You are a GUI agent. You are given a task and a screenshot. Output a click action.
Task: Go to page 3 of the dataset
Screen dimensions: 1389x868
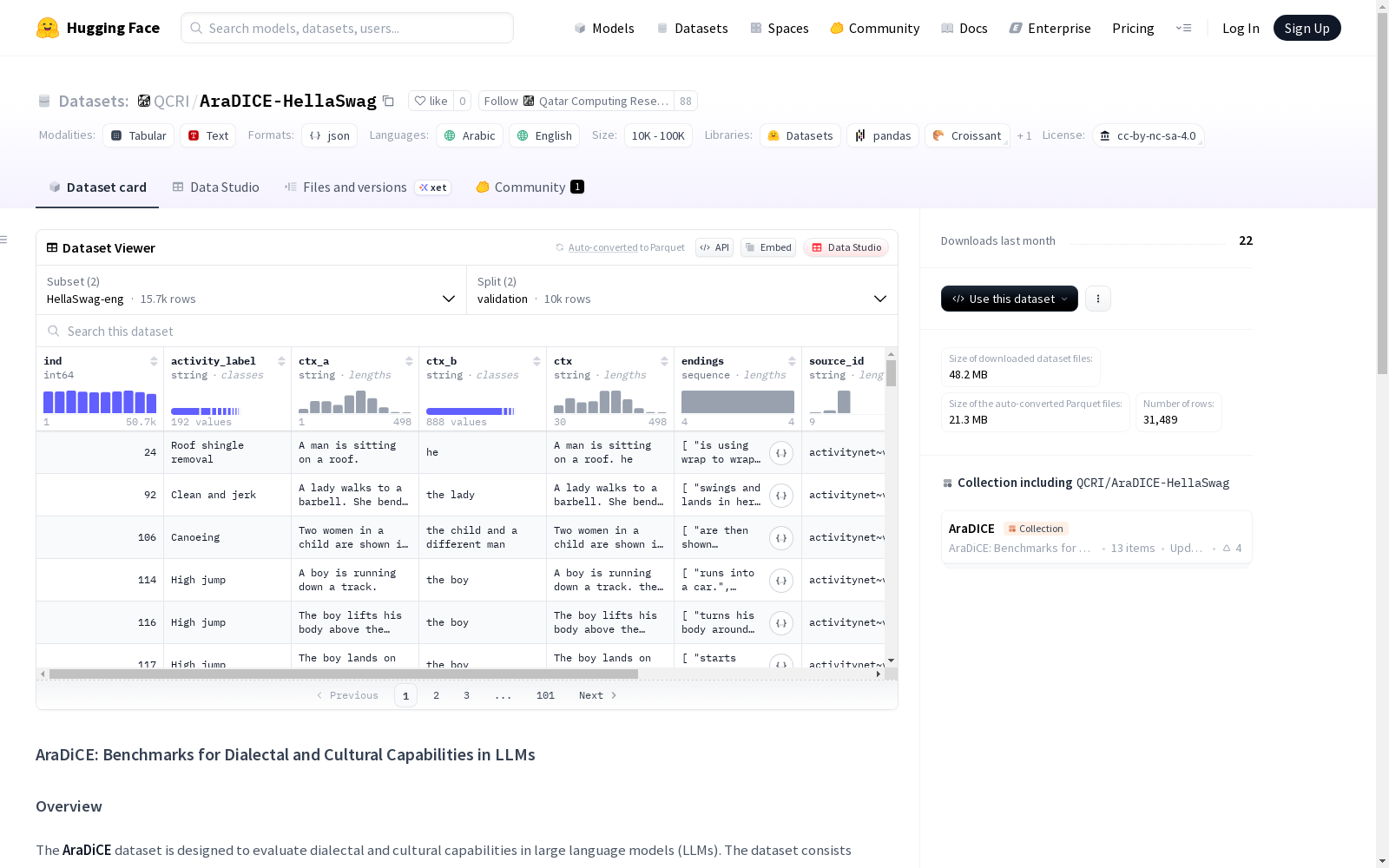[x=466, y=695]
